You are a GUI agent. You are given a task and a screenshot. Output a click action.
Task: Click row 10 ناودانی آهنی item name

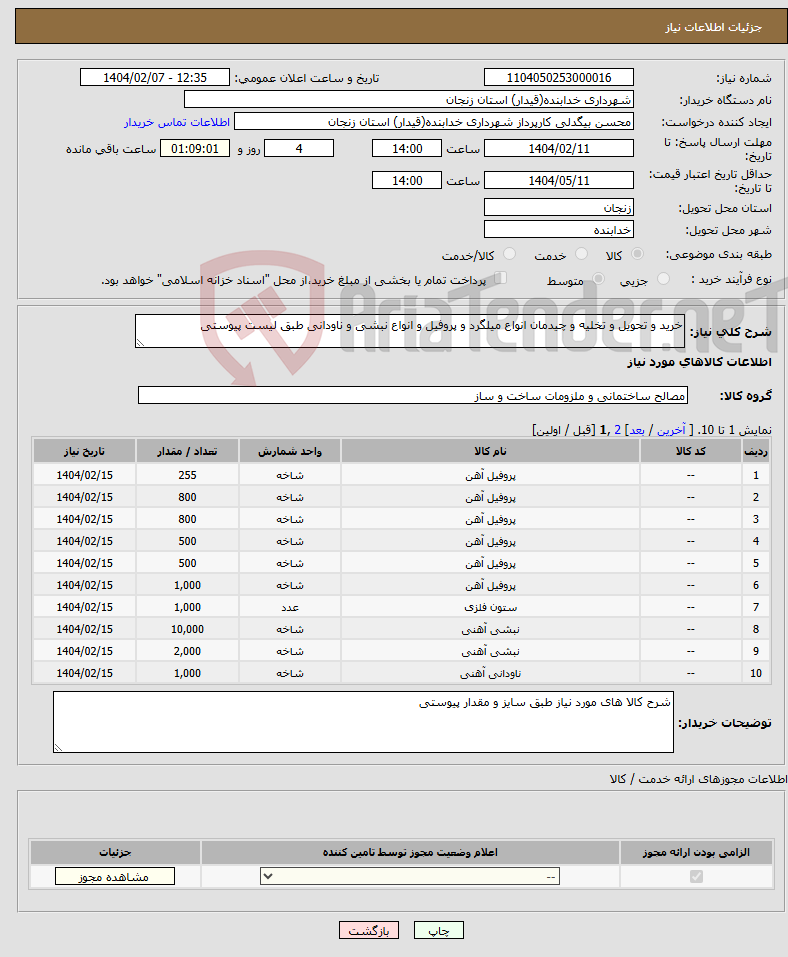tap(490, 673)
